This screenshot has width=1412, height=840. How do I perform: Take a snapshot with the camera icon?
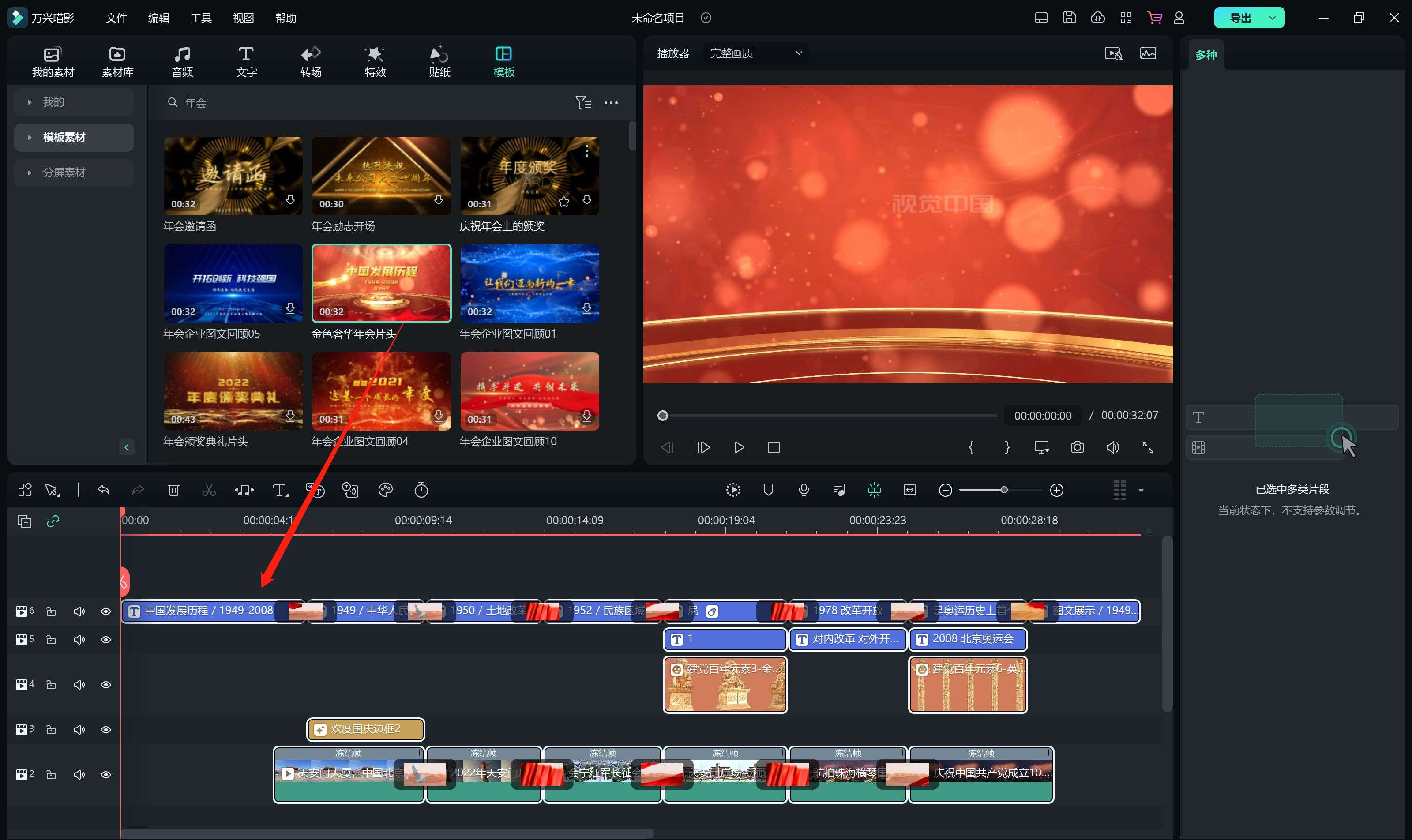click(x=1077, y=447)
